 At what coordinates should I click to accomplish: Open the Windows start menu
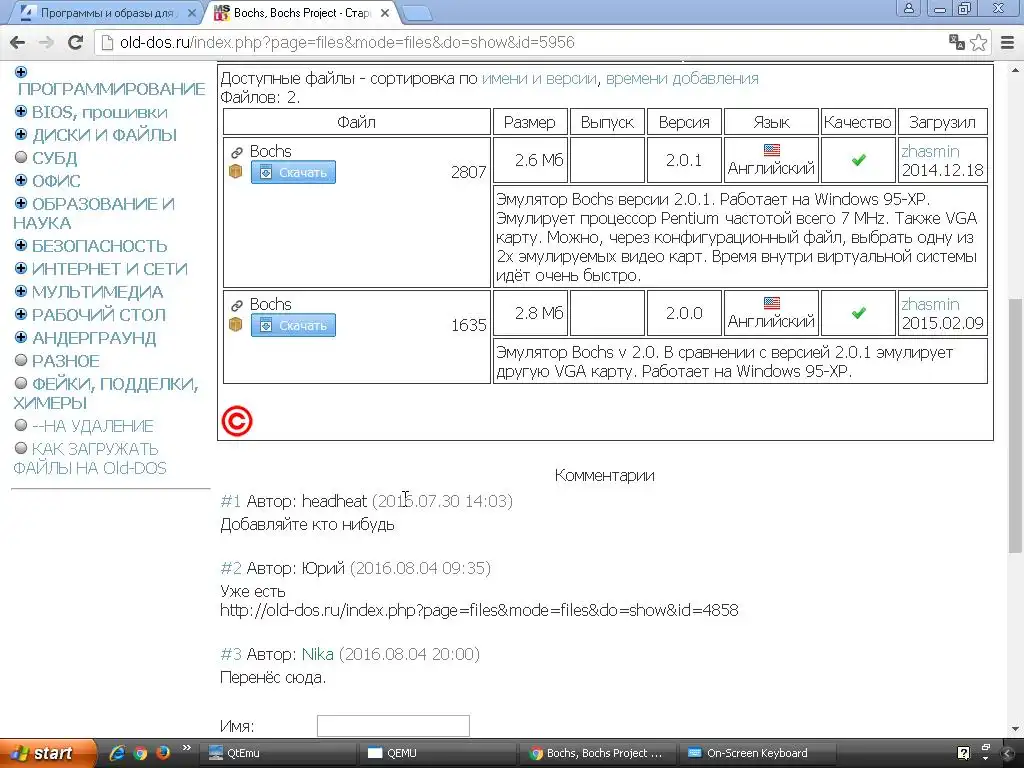[46, 753]
